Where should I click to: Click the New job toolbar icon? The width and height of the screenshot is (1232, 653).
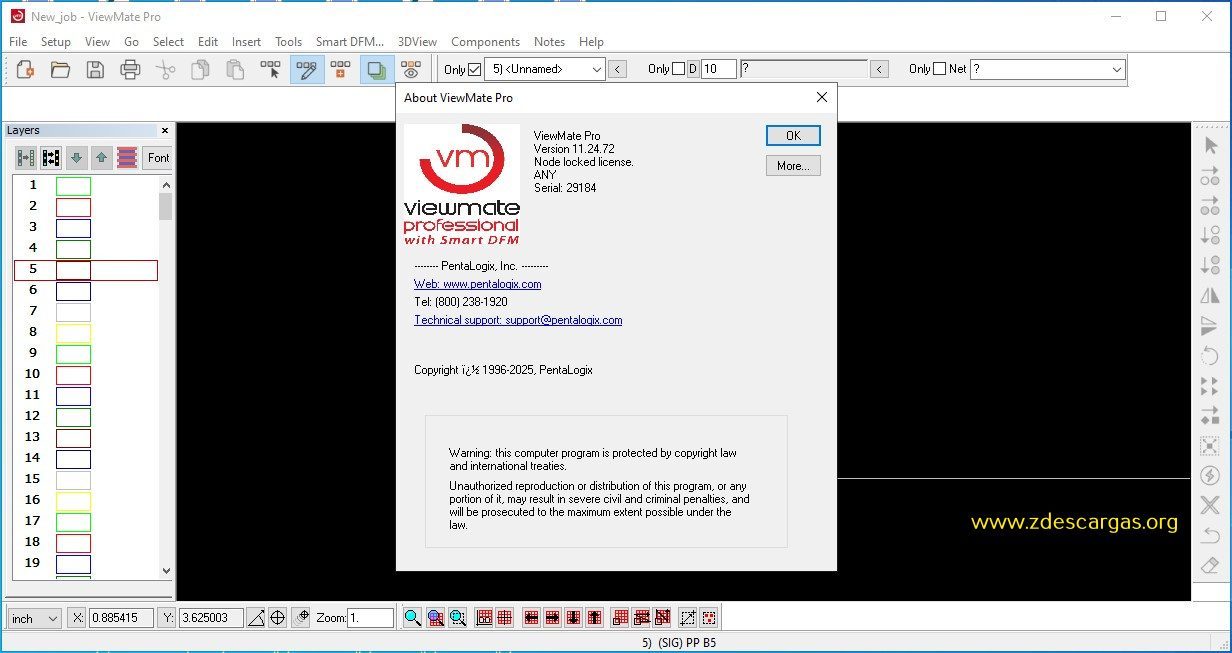click(x=26, y=69)
